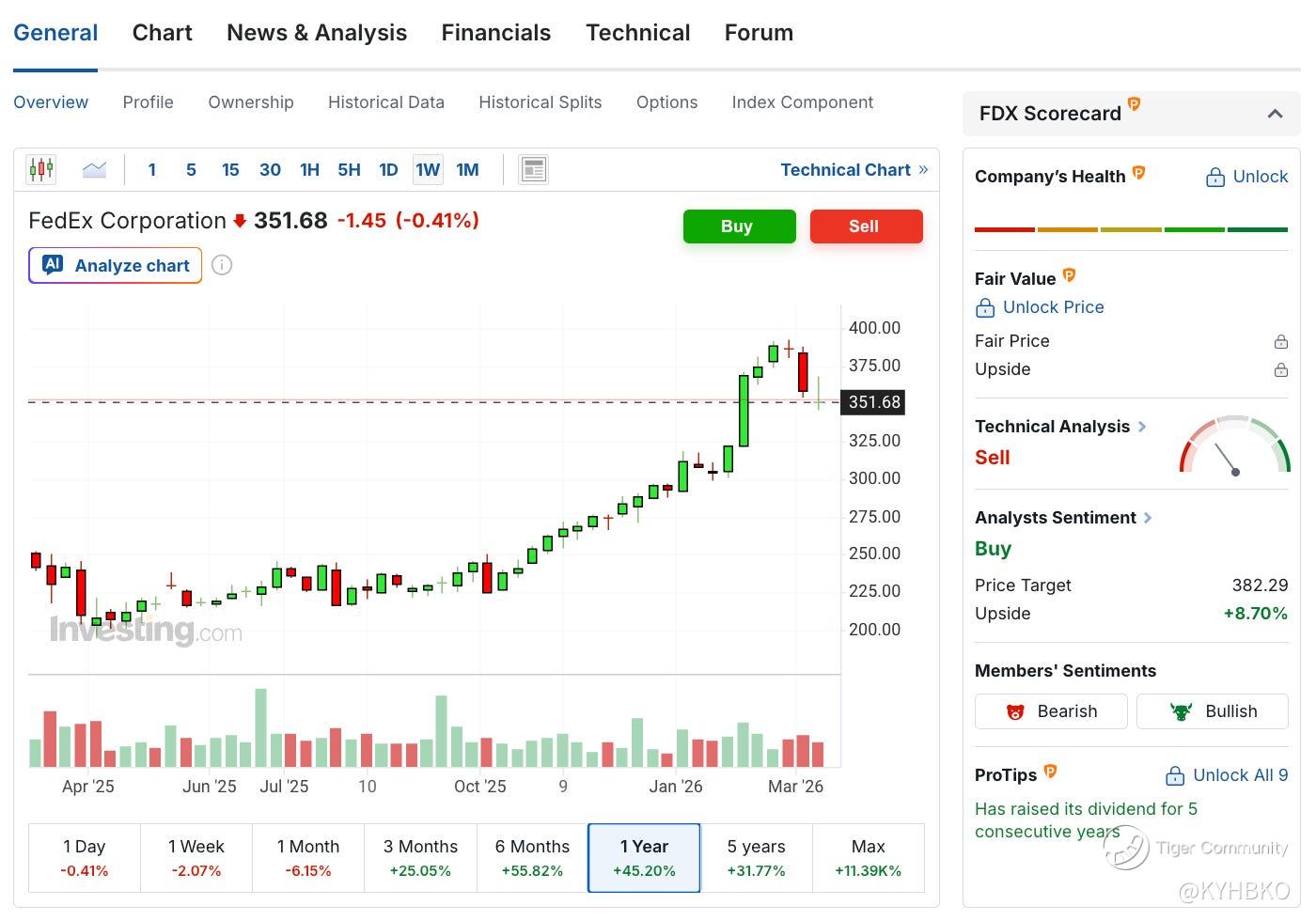Open the Chart tab
This screenshot has height=921, width=1316.
pos(163,33)
